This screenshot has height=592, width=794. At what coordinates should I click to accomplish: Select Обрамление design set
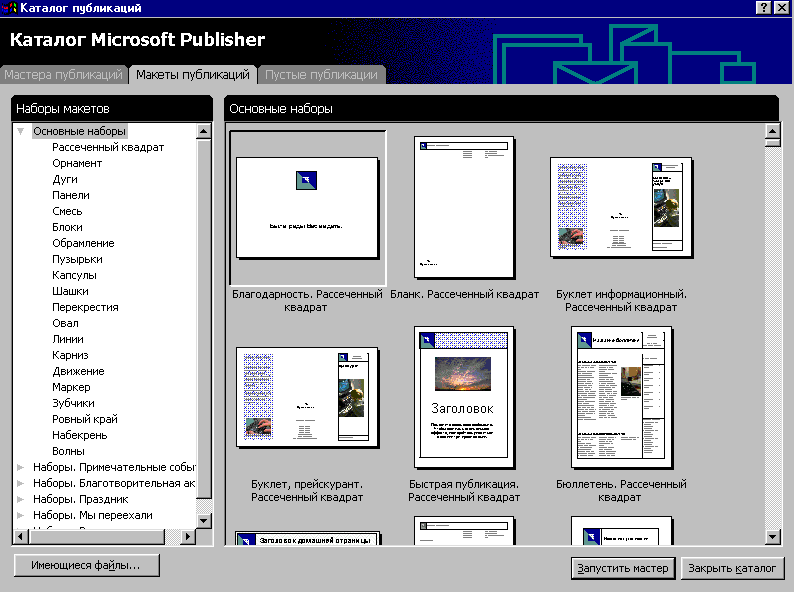[83, 243]
